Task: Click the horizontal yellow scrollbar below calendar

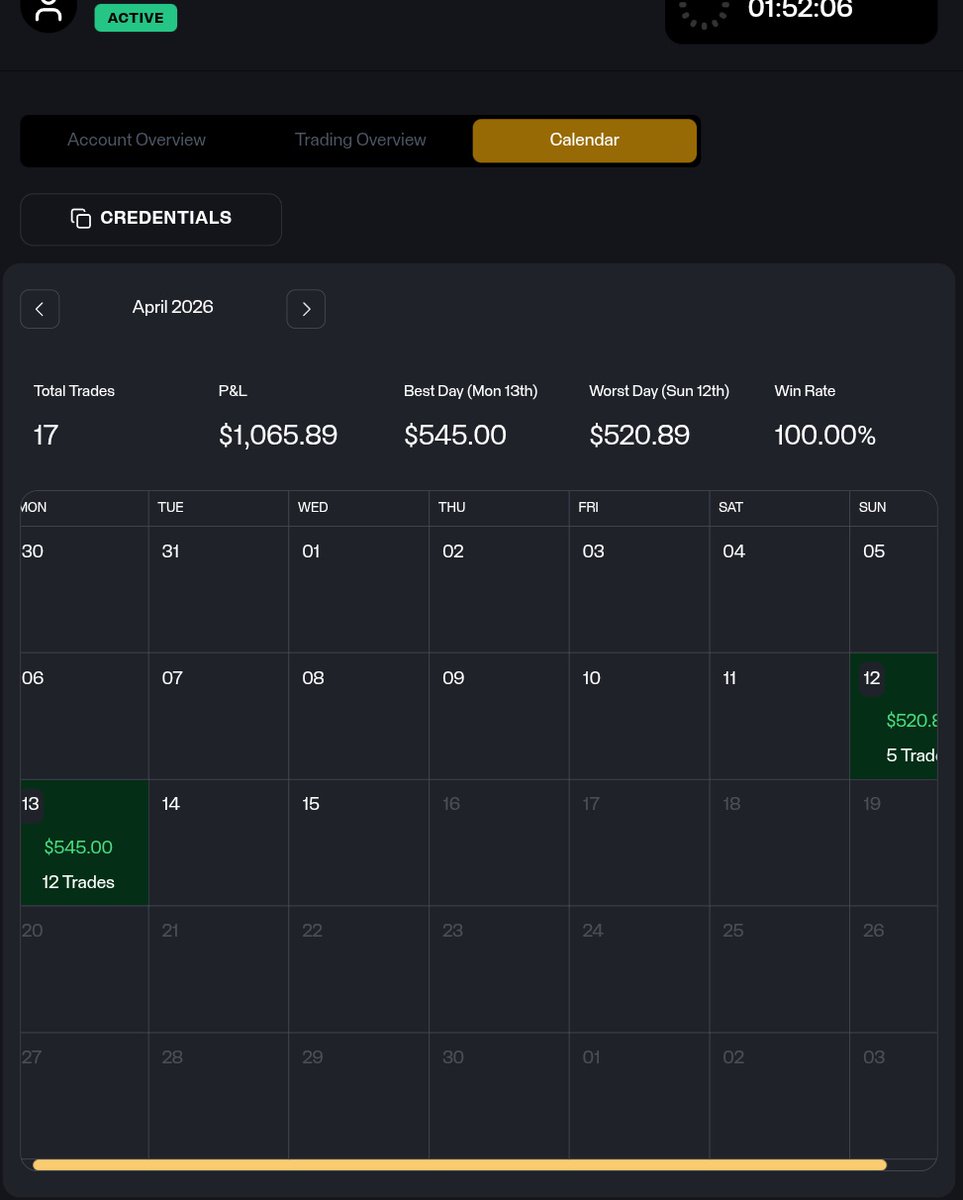Action: [459, 1164]
